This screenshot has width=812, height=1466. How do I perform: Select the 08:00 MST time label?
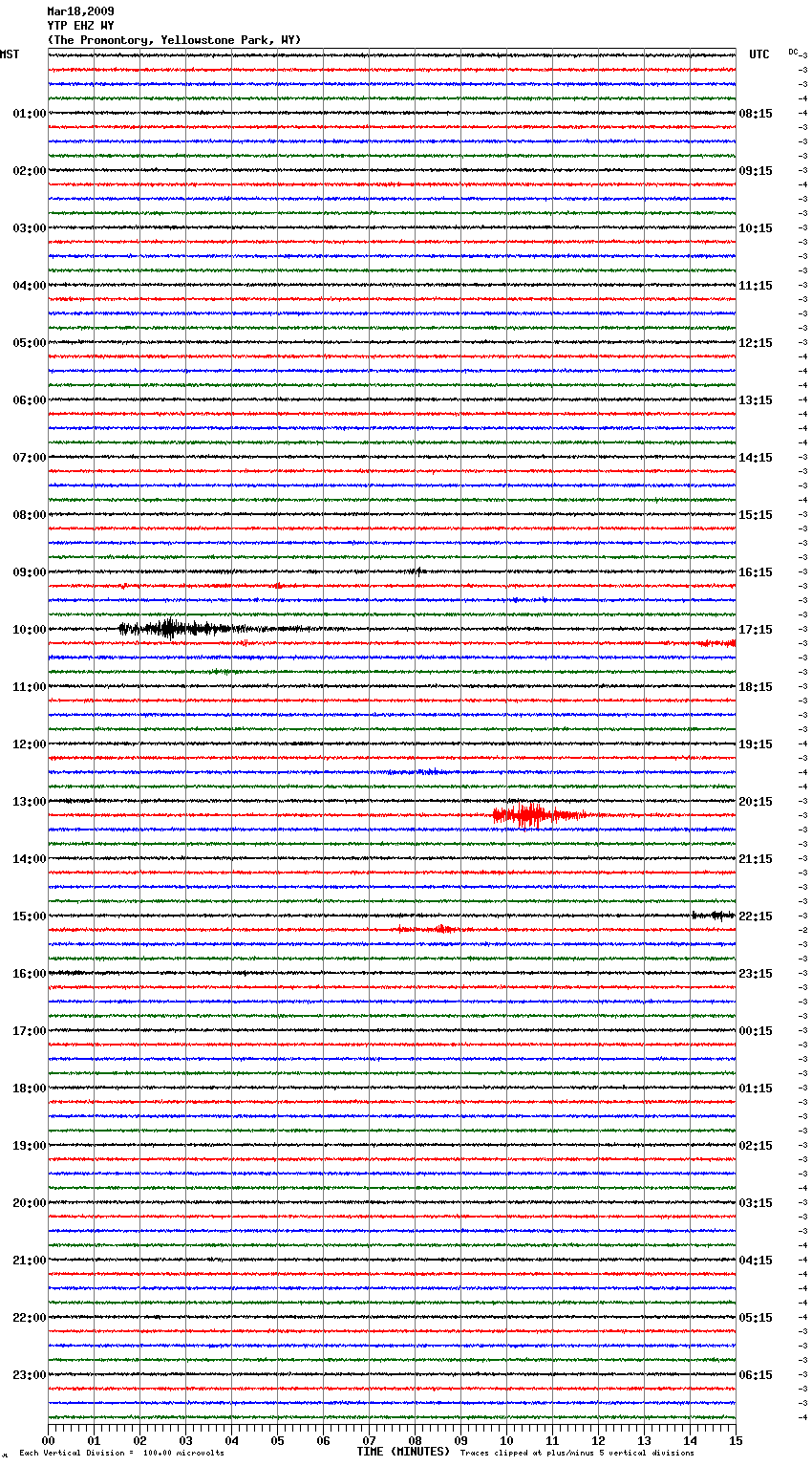(29, 515)
